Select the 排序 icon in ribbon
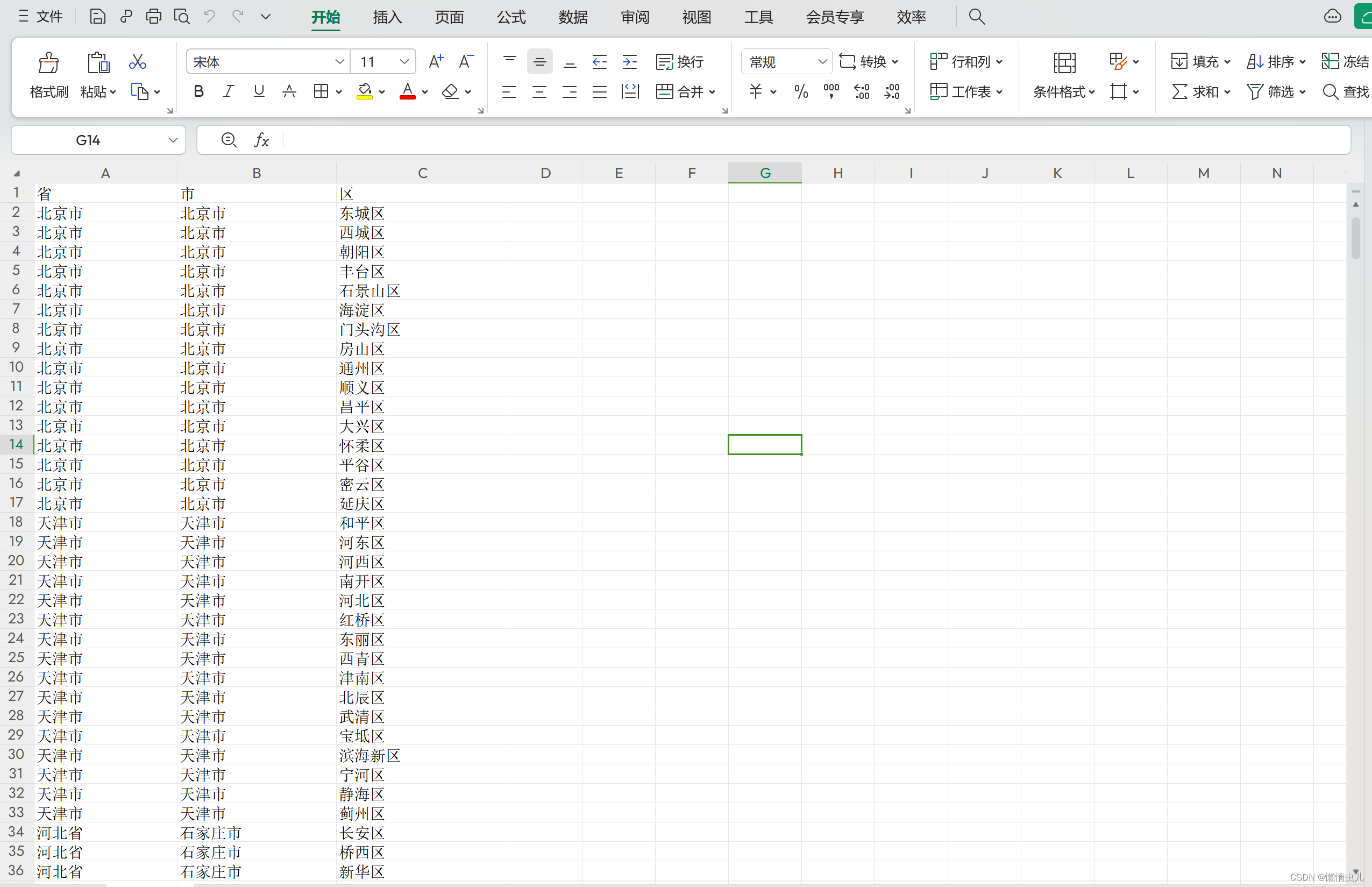 point(1271,61)
